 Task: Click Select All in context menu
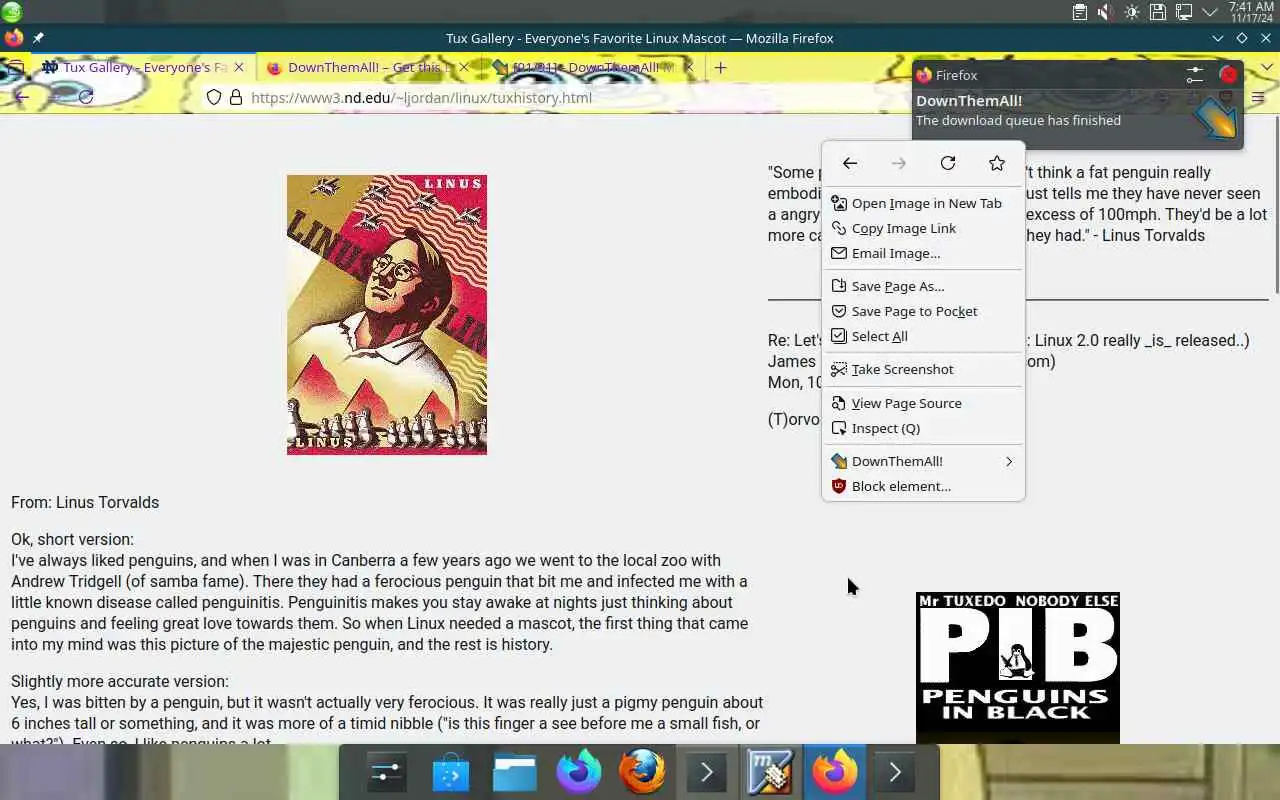[923, 336]
